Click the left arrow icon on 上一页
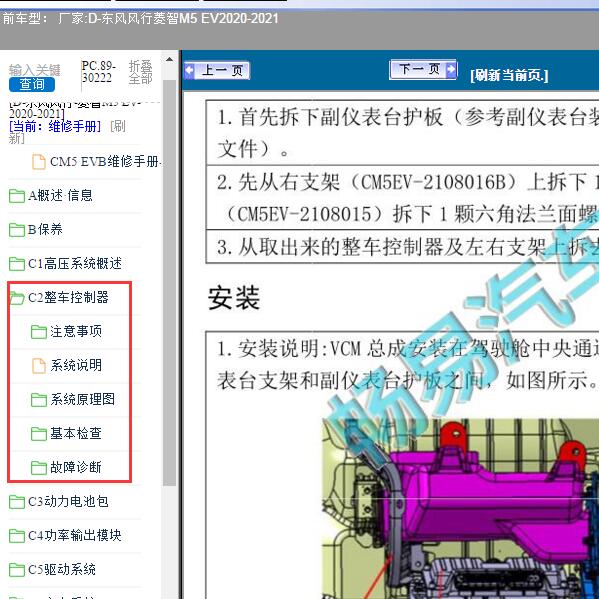Image resolution: width=599 pixels, height=599 pixels. 189,70
